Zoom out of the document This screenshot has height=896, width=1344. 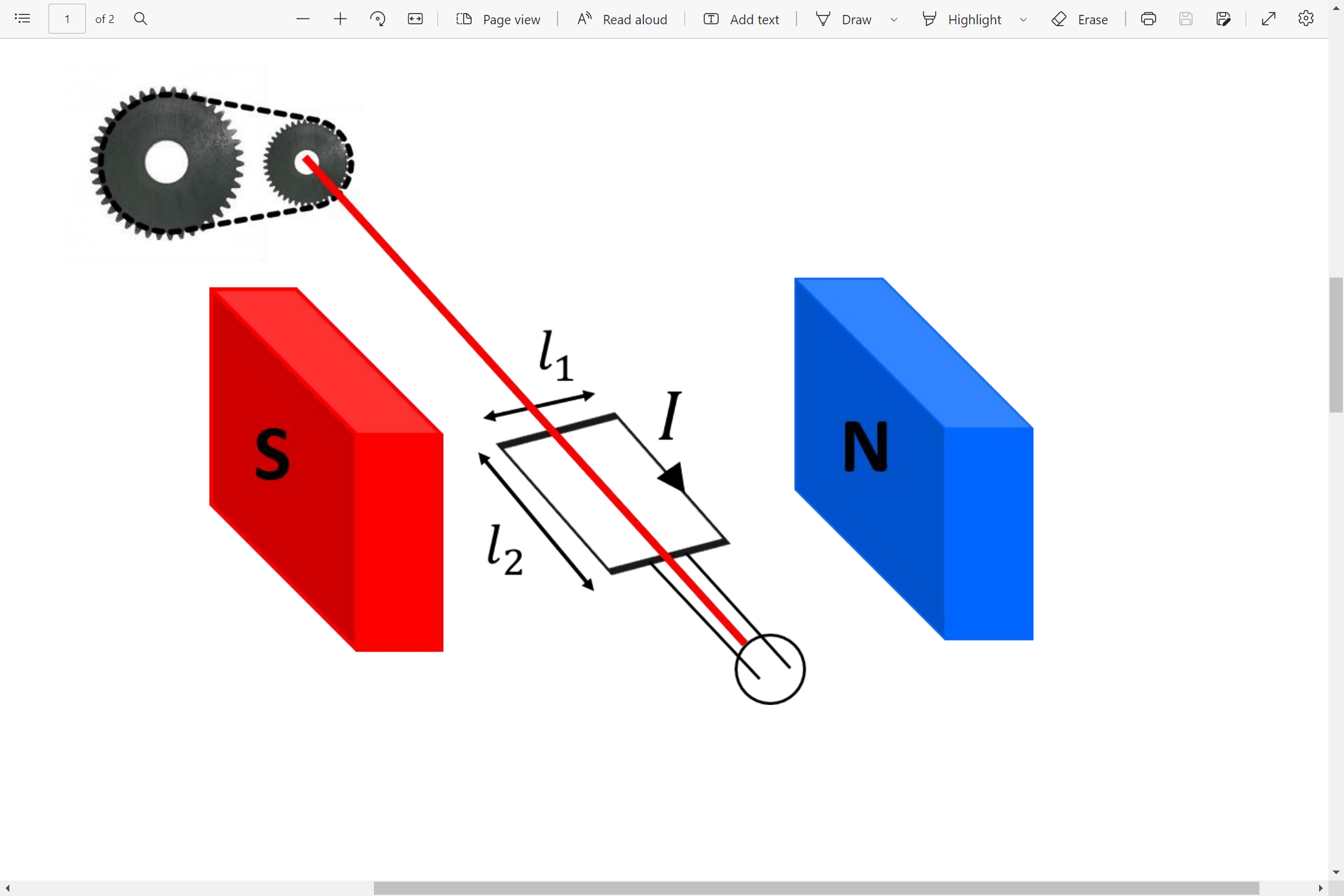(x=303, y=19)
